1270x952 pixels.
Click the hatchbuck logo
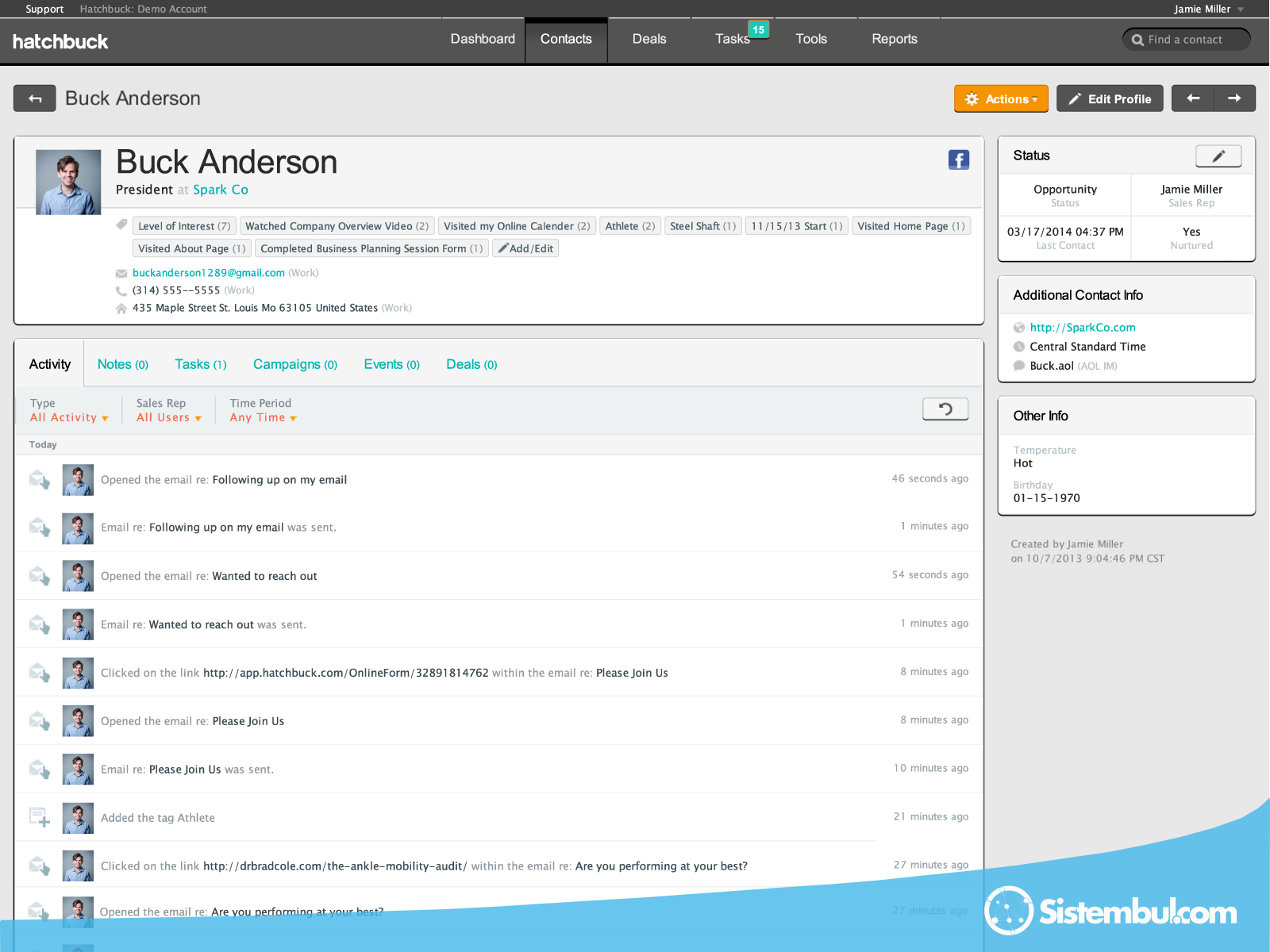click(x=60, y=41)
